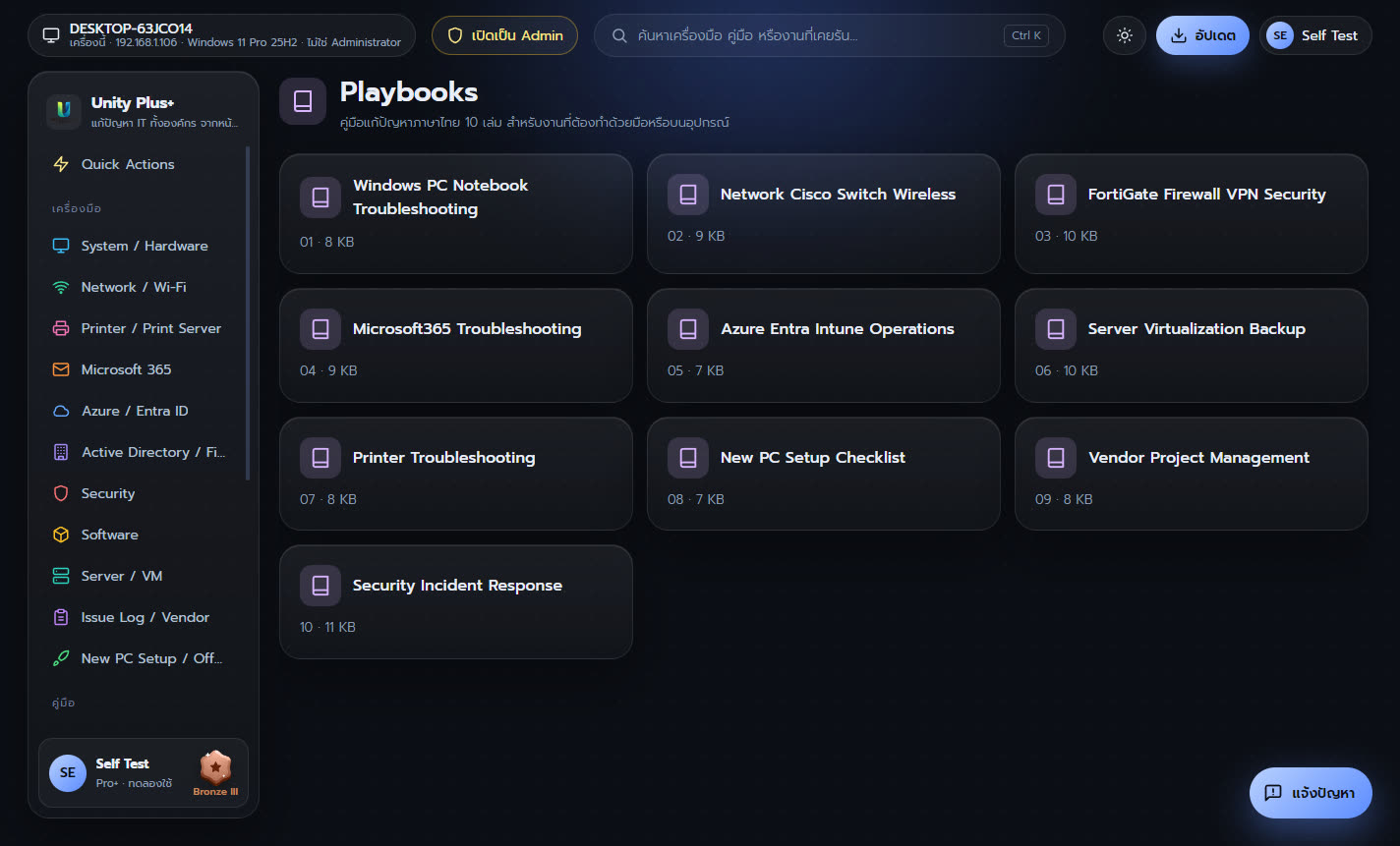Click the monitor icon for System / Hardware
Screen dimensions: 1400x846
[61, 246]
